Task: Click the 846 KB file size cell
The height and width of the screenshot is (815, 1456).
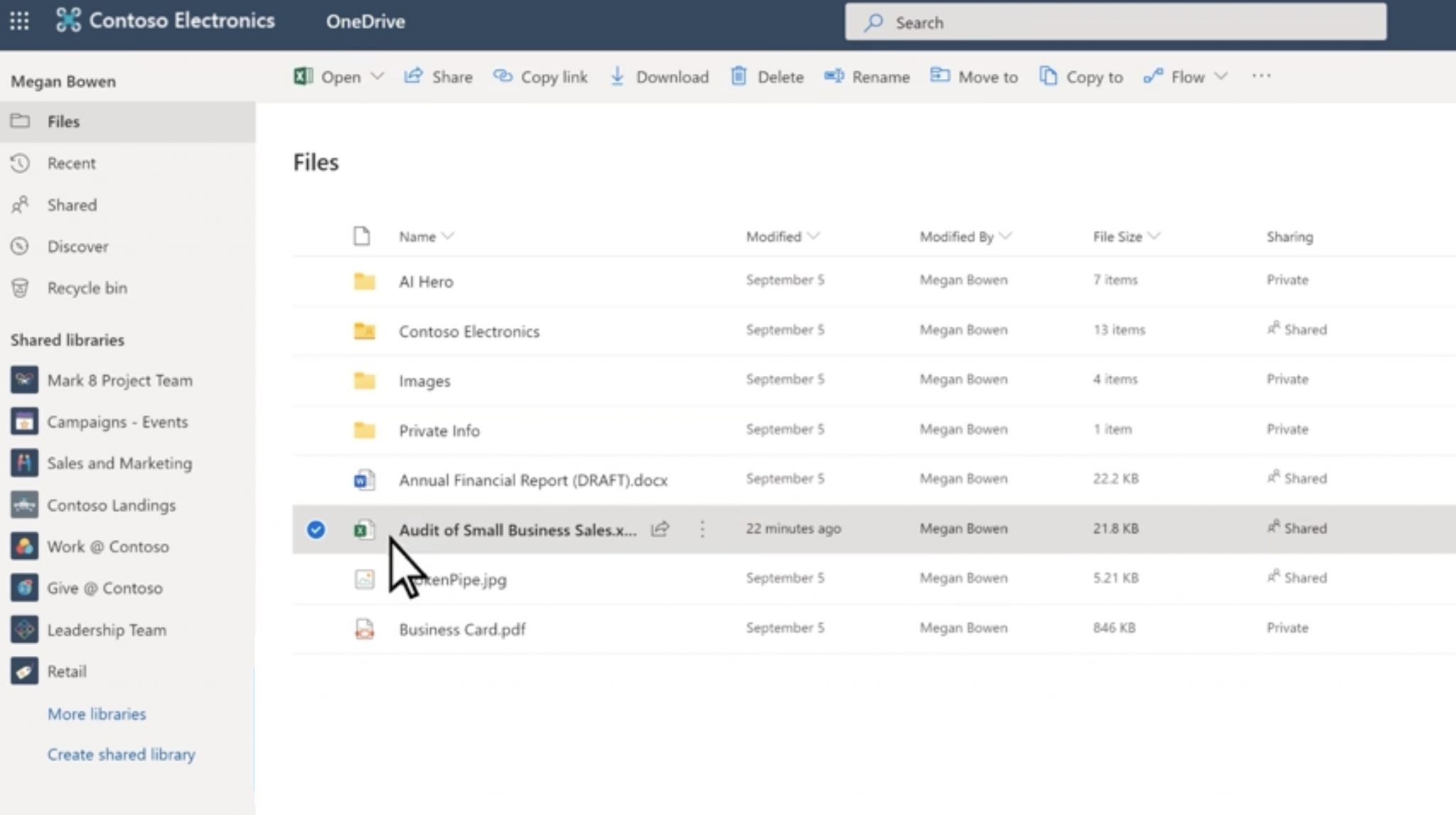Action: (x=1114, y=627)
